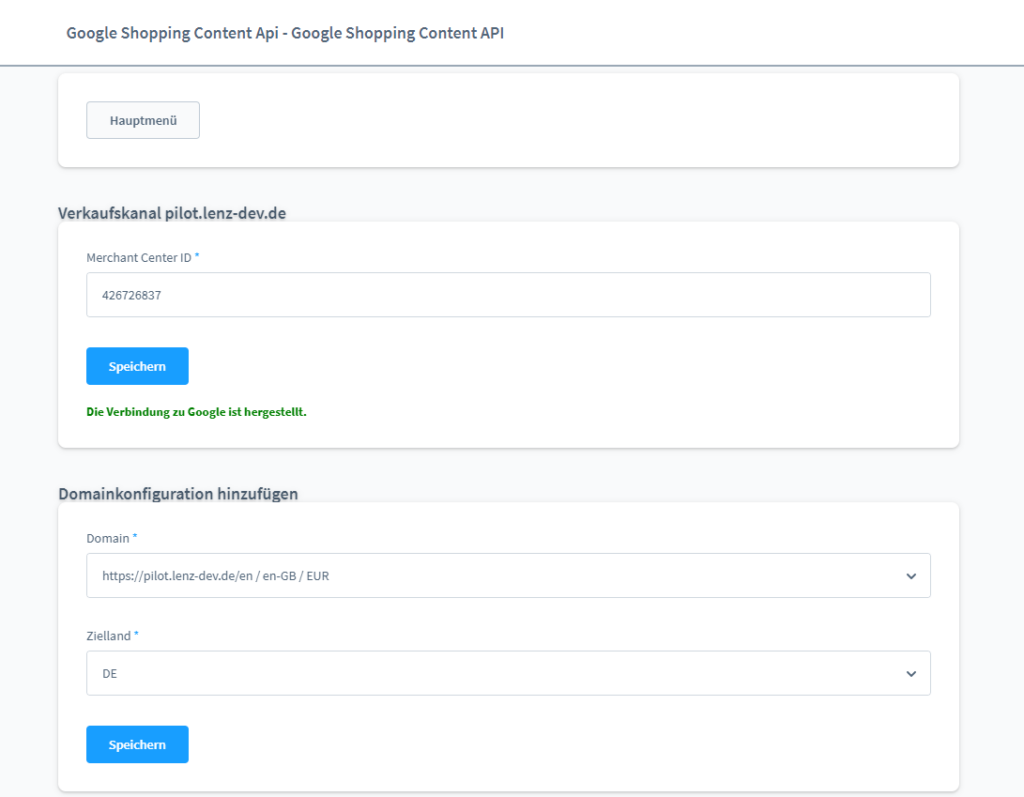Click the Merchant Center ID label
Image resolution: width=1024 pixels, height=797 pixels.
138,257
